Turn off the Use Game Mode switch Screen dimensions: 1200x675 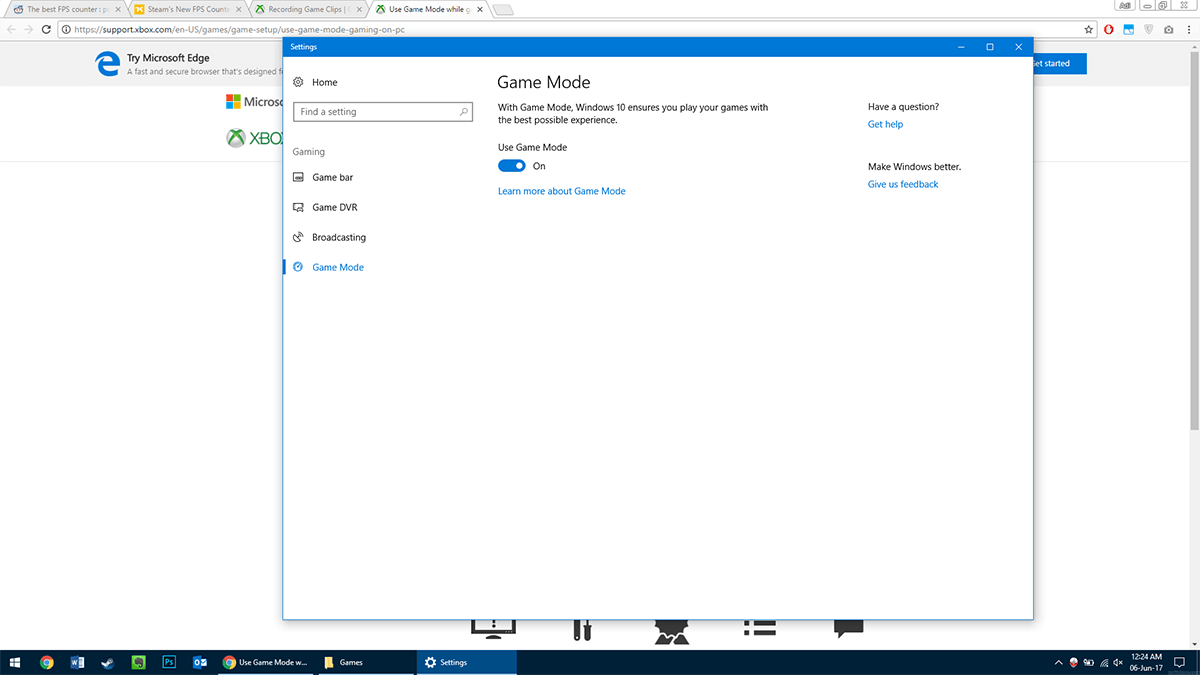coord(512,166)
